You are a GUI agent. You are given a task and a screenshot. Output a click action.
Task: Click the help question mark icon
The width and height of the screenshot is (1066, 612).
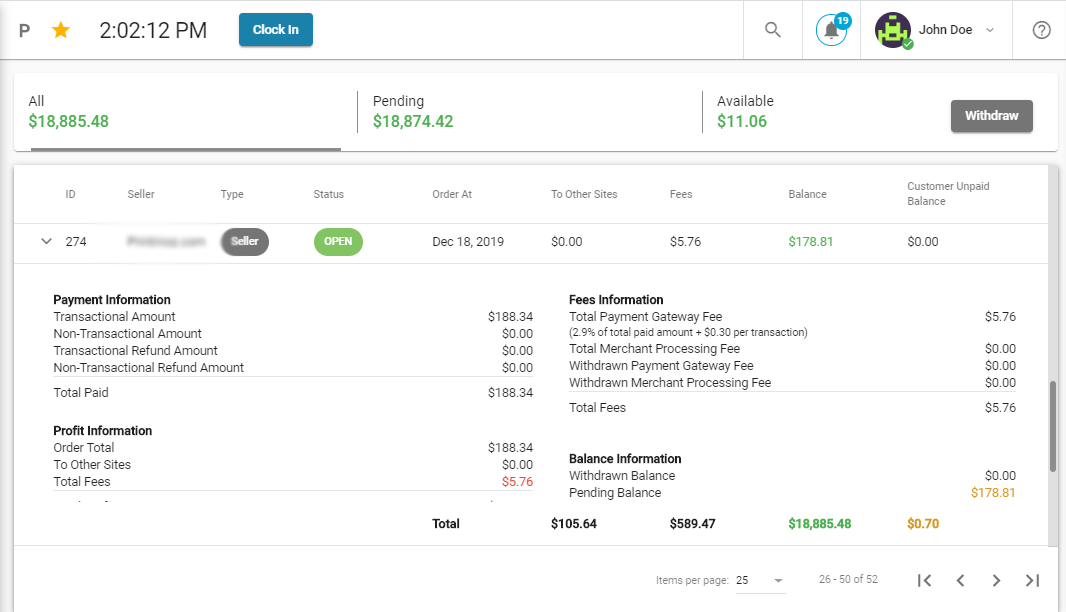1041,30
